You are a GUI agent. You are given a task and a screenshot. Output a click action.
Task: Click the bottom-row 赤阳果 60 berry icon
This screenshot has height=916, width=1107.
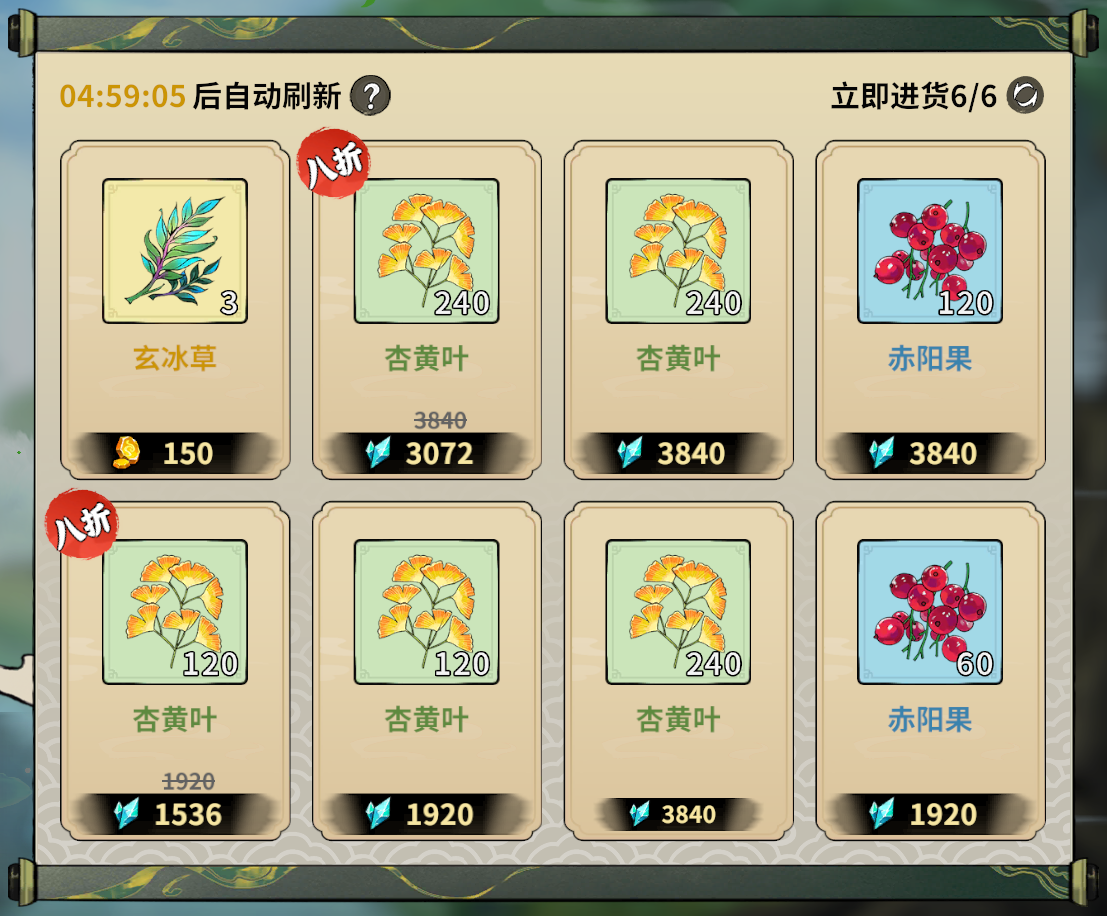coord(930,612)
